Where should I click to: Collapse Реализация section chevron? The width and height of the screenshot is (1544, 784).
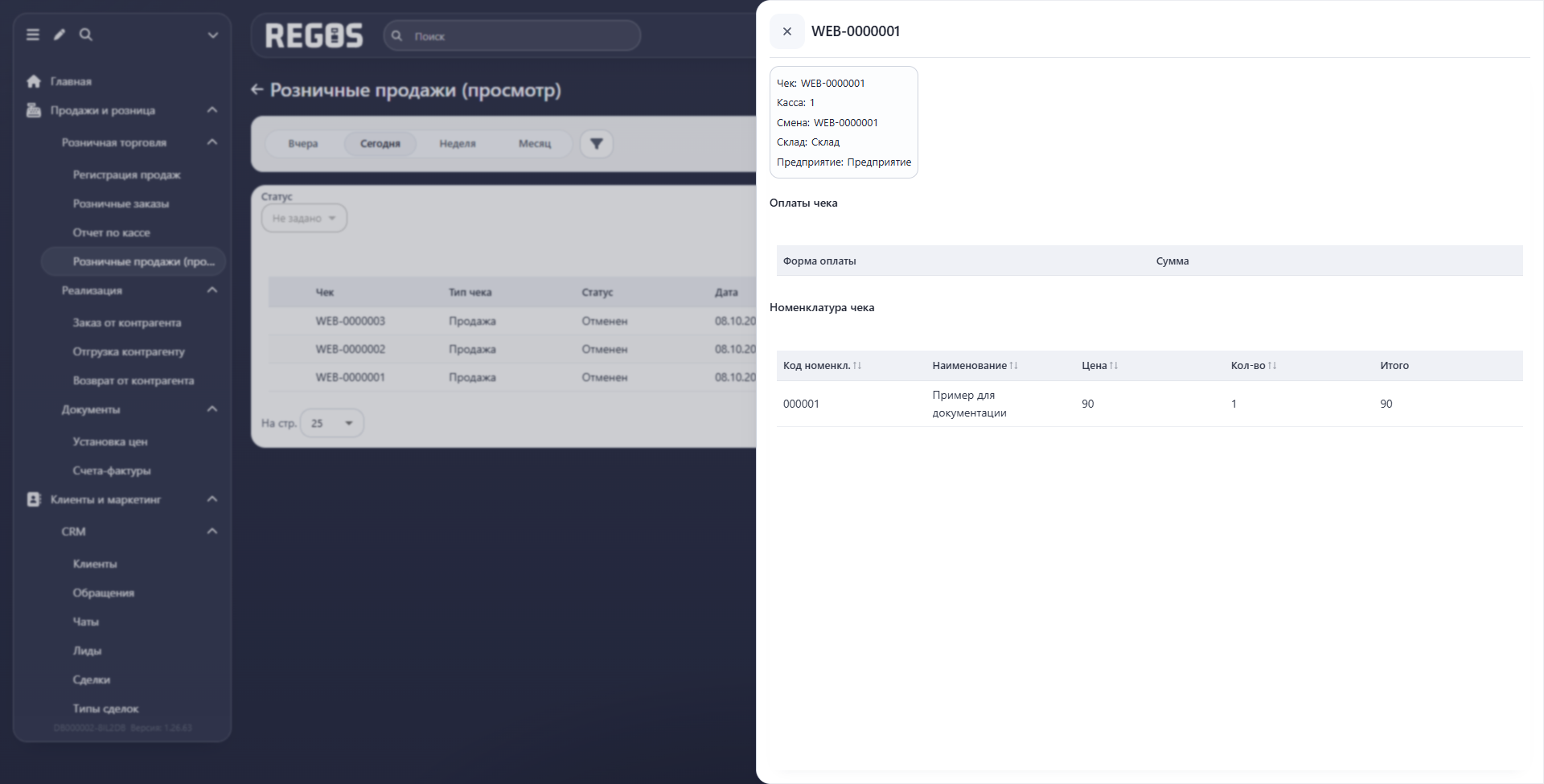pyautogui.click(x=212, y=290)
